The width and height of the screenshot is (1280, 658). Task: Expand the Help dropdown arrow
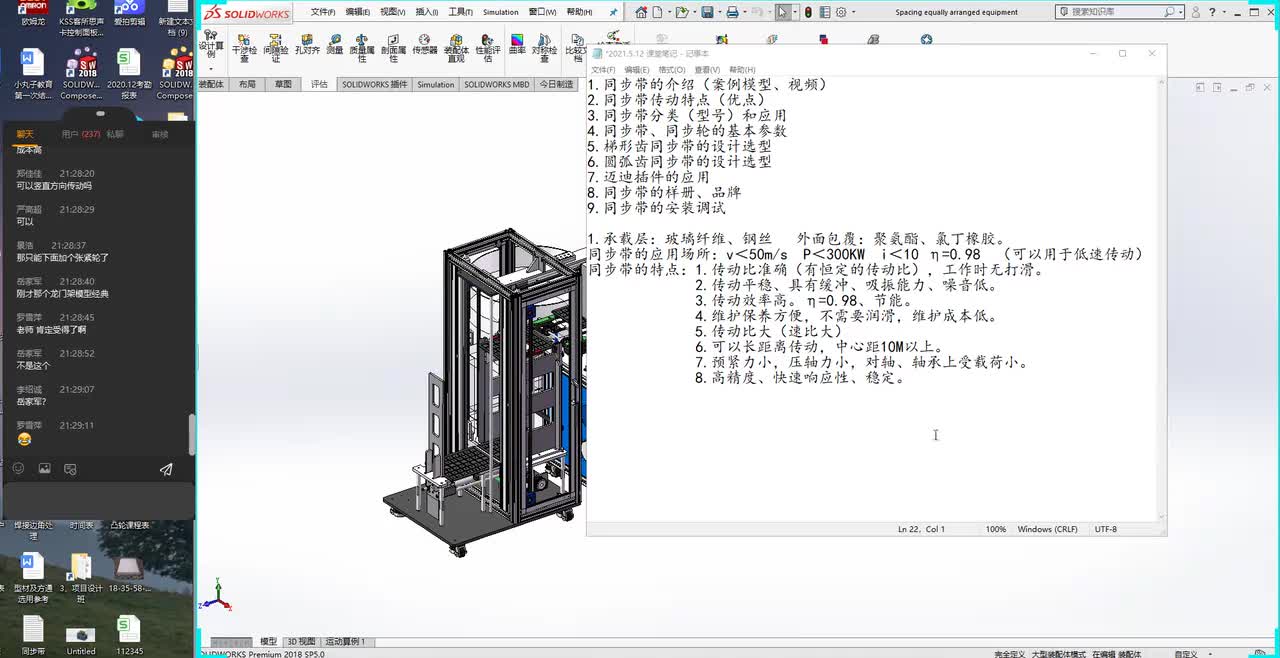click(x=1224, y=12)
